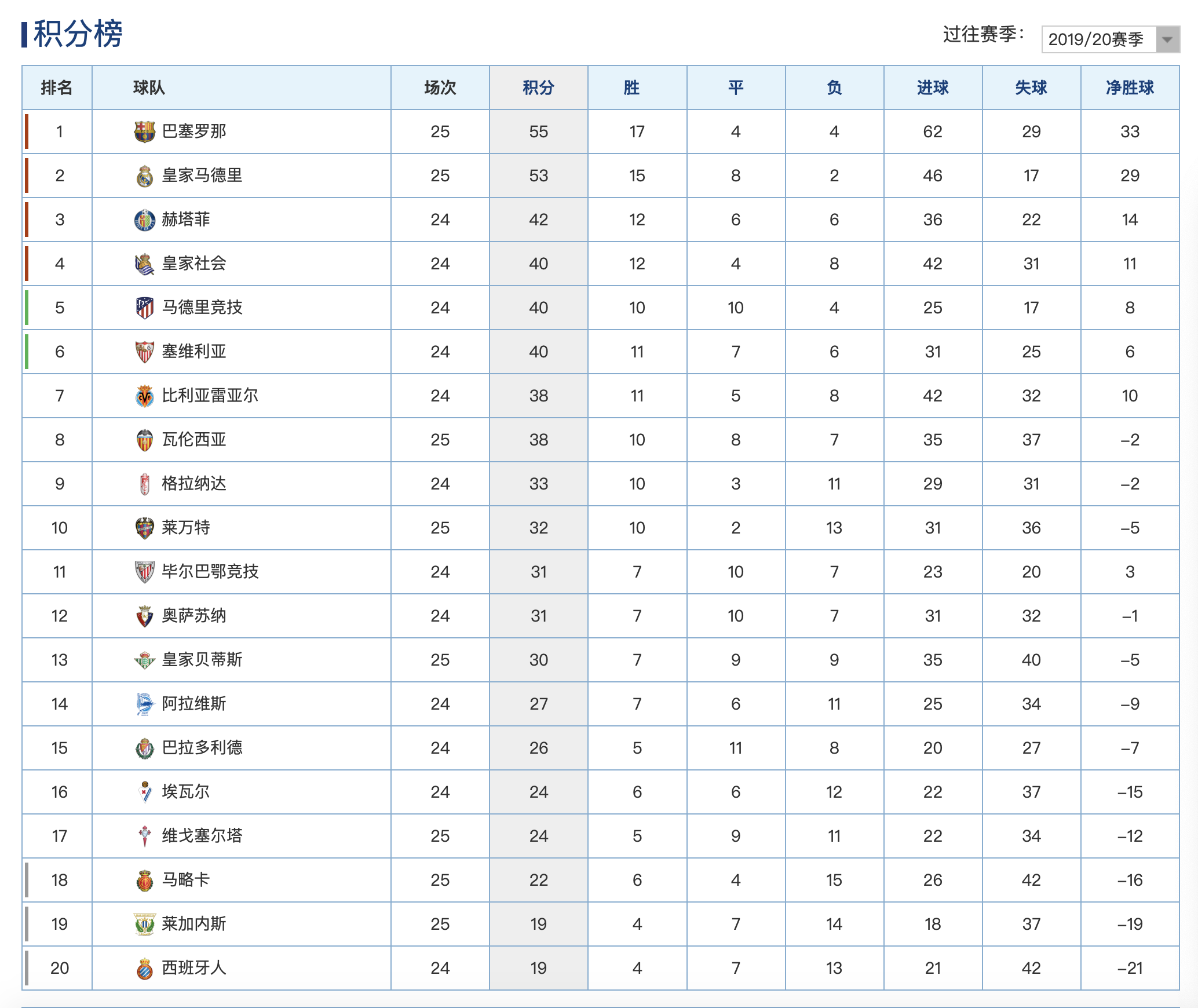Viewport: 1198px width, 1008px height.
Task: Click the season dropdown arrow button
Action: 1167,39
